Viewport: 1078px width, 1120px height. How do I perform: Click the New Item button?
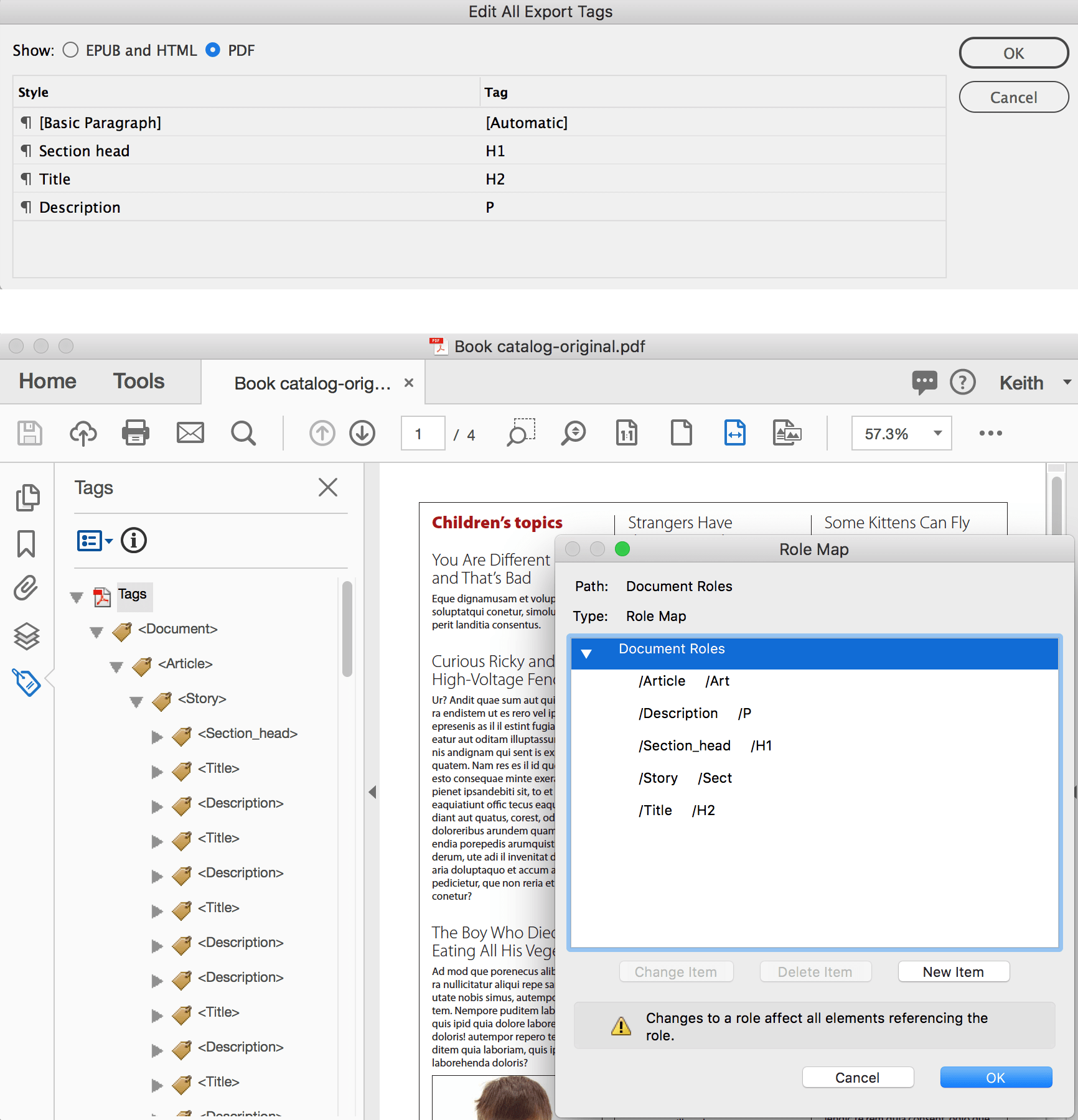(954, 971)
